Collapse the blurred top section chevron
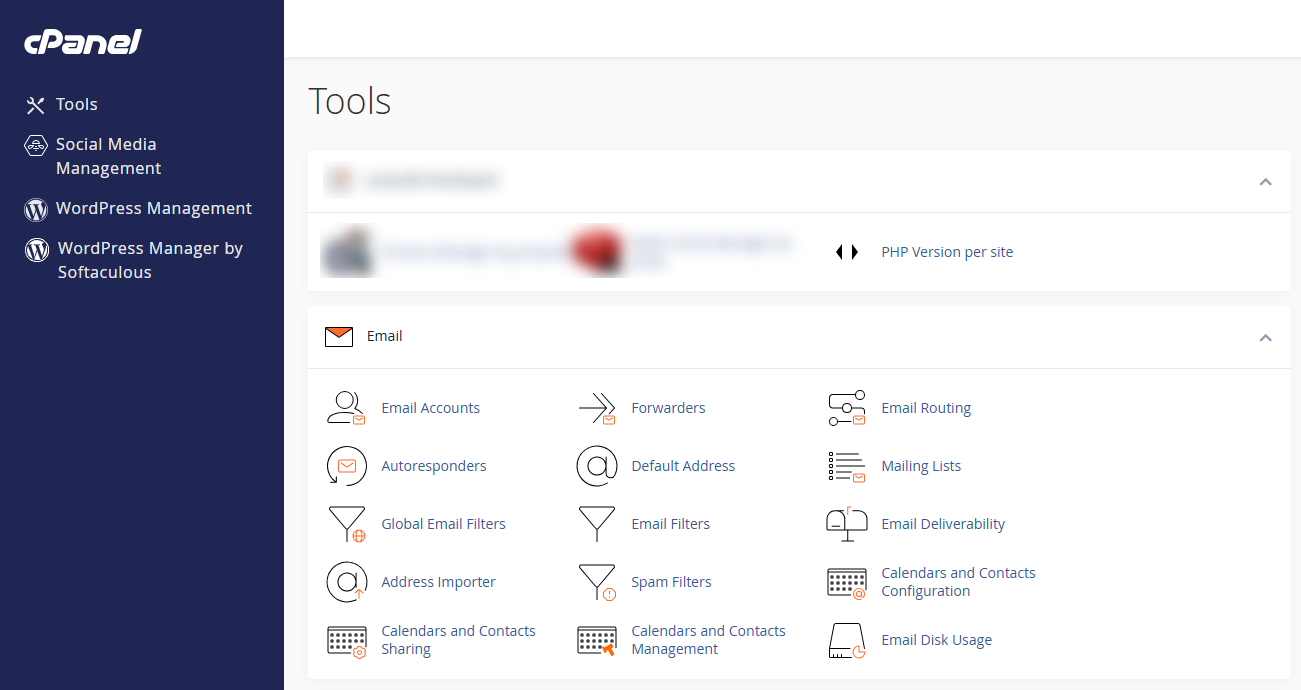 click(x=1265, y=182)
